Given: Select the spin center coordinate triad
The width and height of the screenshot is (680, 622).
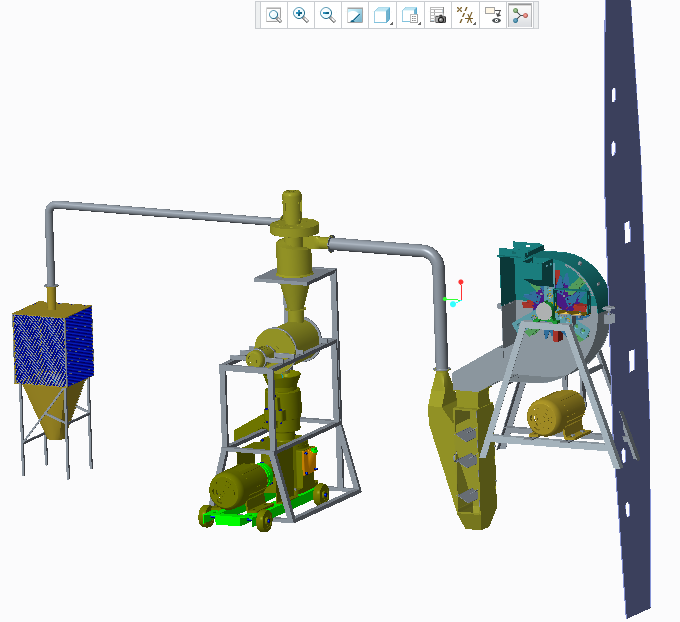Looking at the screenshot, I should (454, 294).
